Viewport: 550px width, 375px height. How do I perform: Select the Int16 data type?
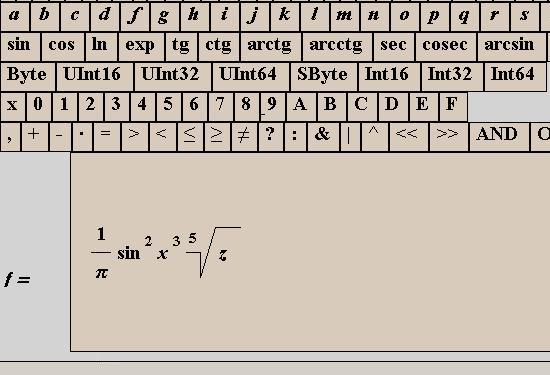click(x=389, y=77)
